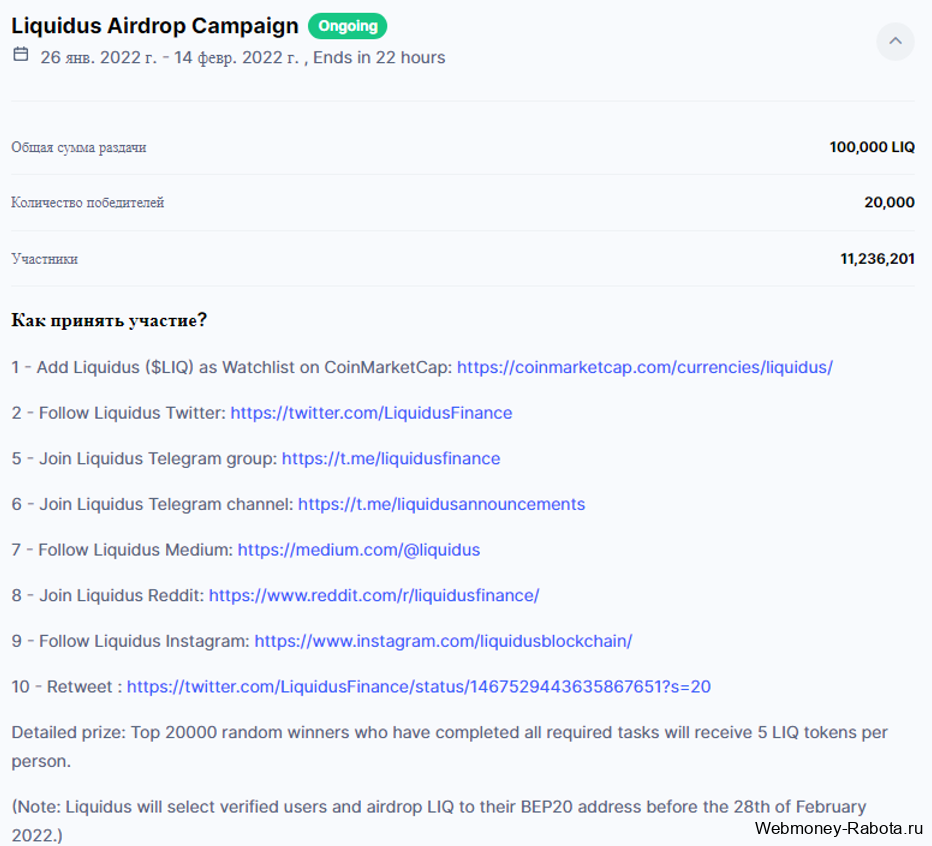Click the calendar icon beside campaign dates
The height and width of the screenshot is (846, 932).
[21, 54]
